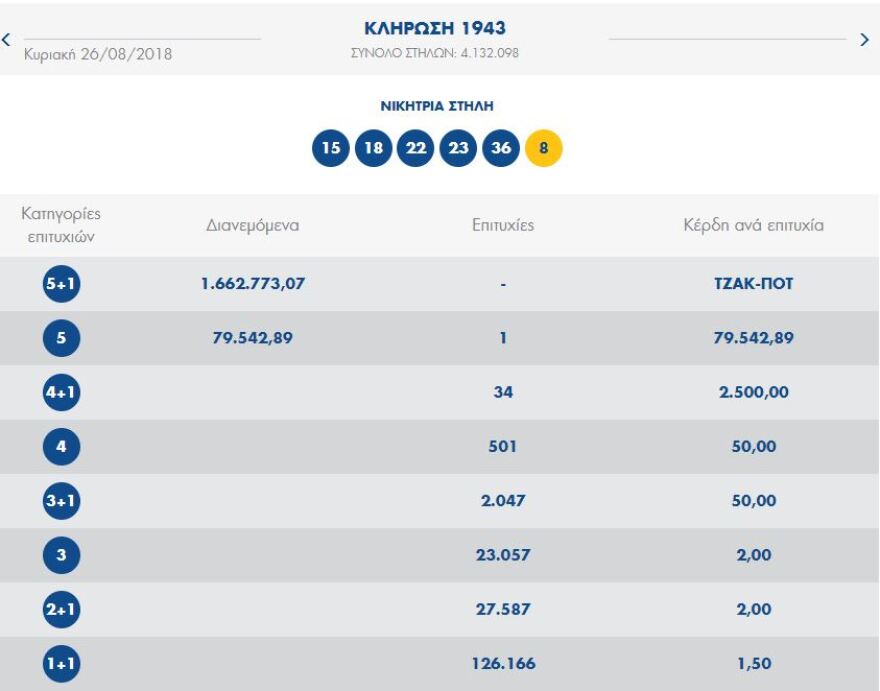This screenshot has height=691, width=880.
Task: Click the 1.662.773,07 jackpot amount
Action: pyautogui.click(x=253, y=284)
